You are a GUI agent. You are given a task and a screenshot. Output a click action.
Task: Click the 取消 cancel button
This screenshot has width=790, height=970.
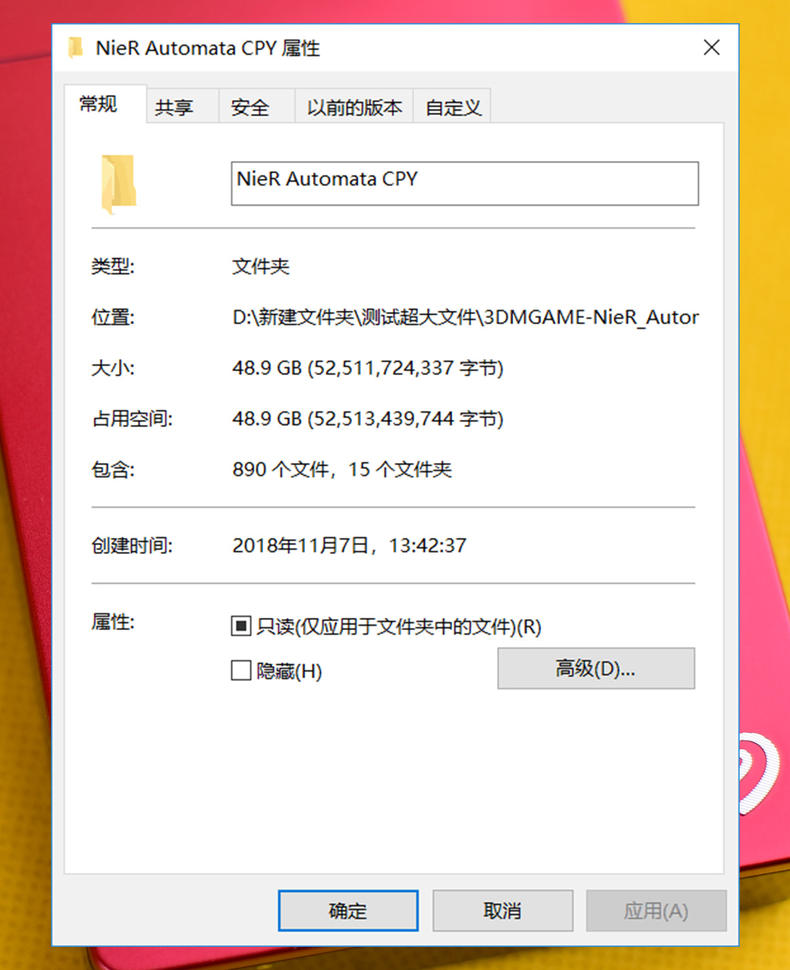[x=502, y=911]
